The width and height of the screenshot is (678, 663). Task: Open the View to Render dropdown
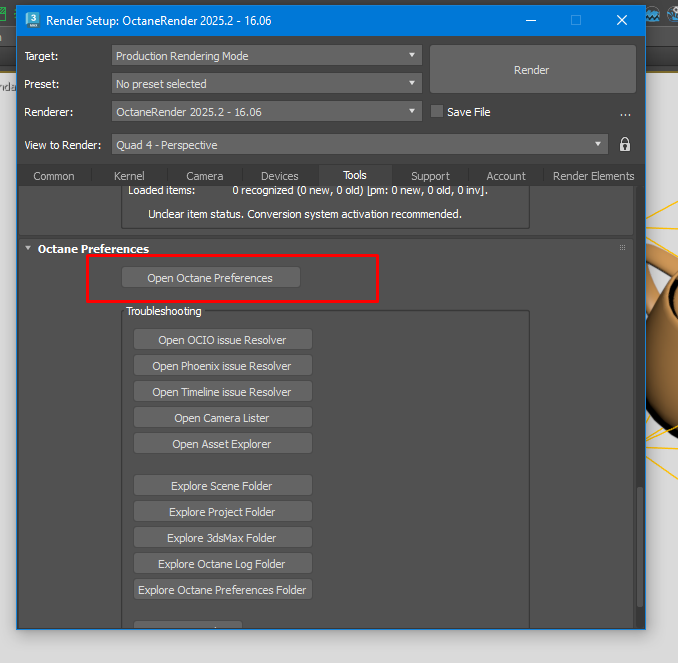[360, 144]
